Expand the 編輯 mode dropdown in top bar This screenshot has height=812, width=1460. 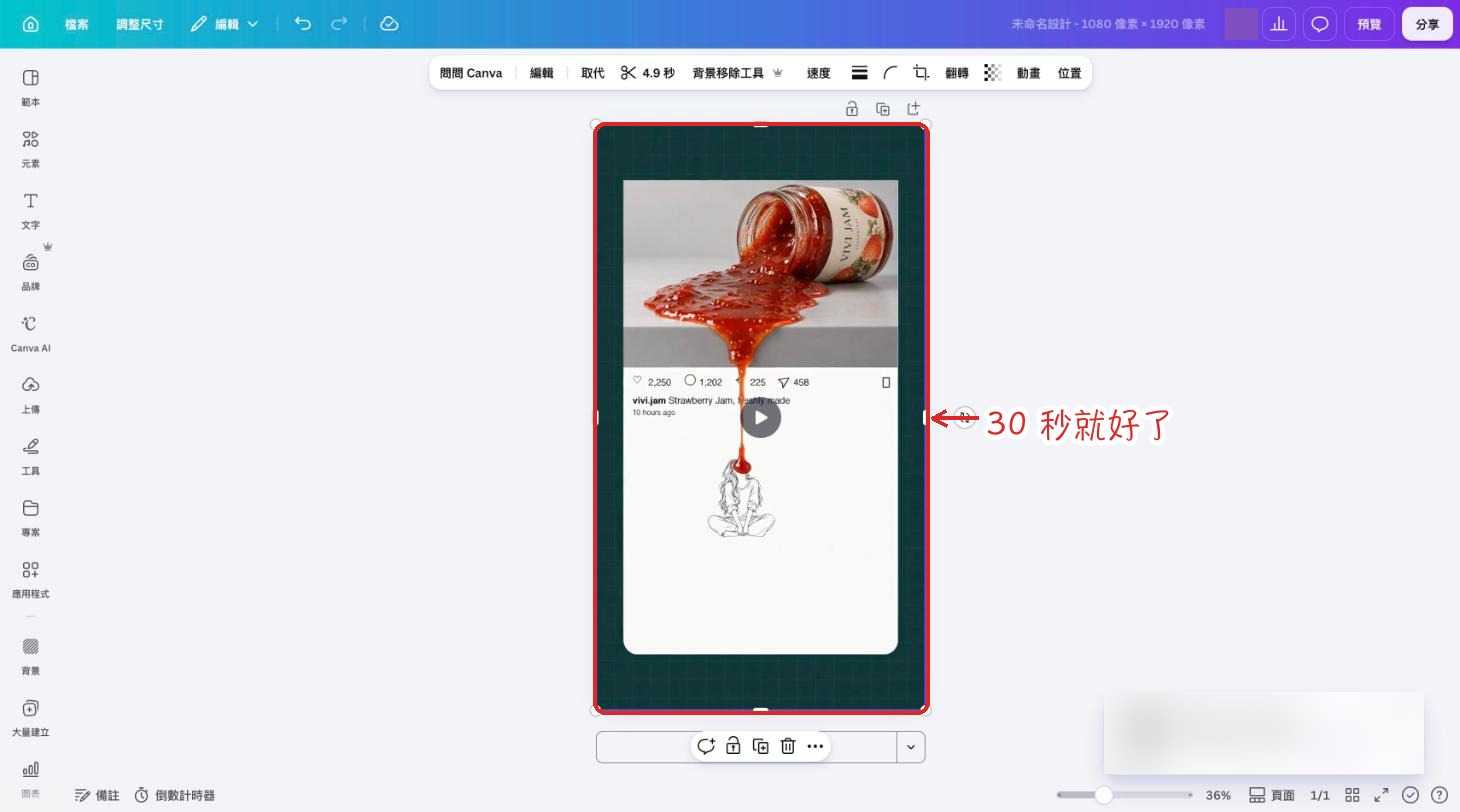click(x=225, y=24)
